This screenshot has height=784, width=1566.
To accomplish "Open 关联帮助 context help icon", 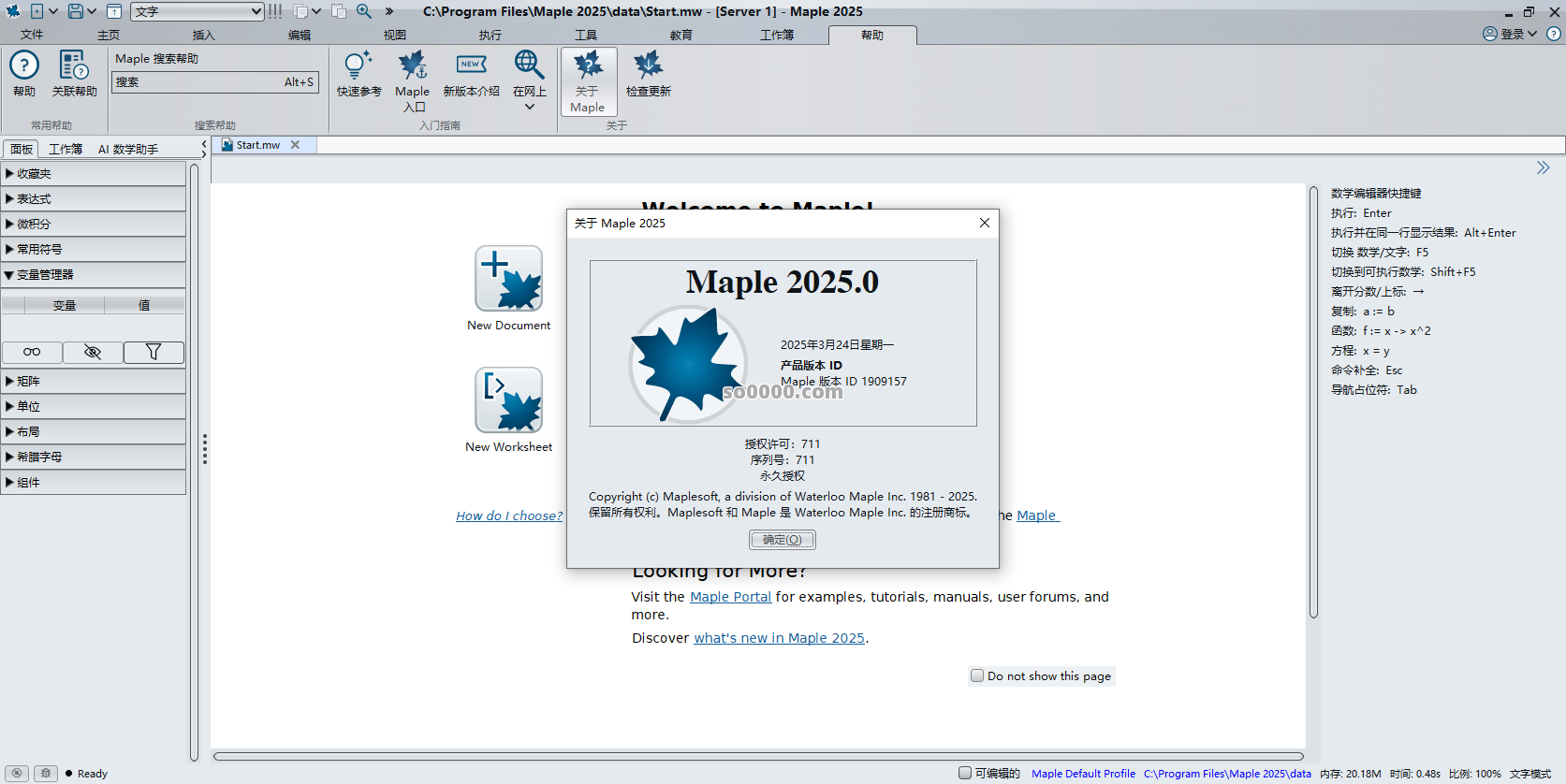I will 74,66.
